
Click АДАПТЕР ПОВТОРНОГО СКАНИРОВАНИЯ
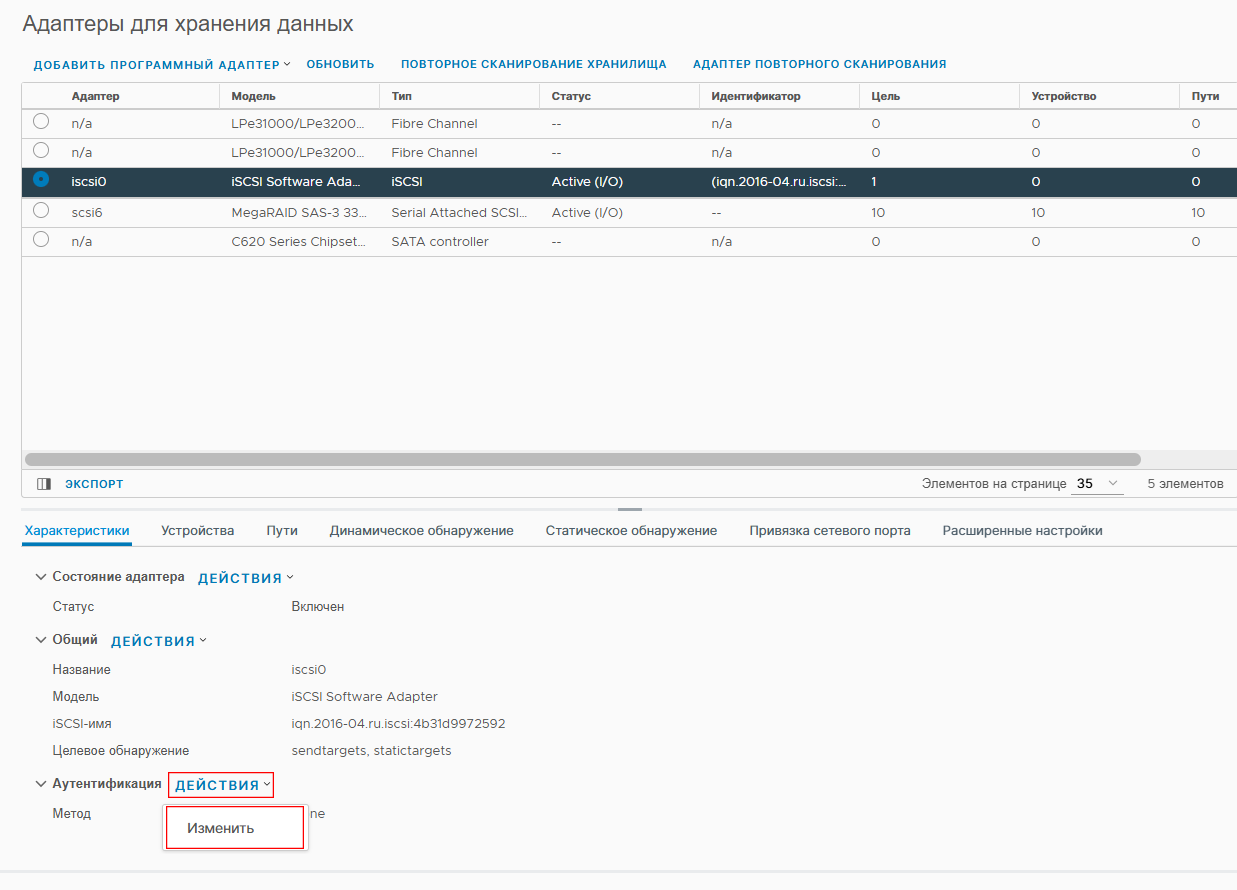coord(820,64)
